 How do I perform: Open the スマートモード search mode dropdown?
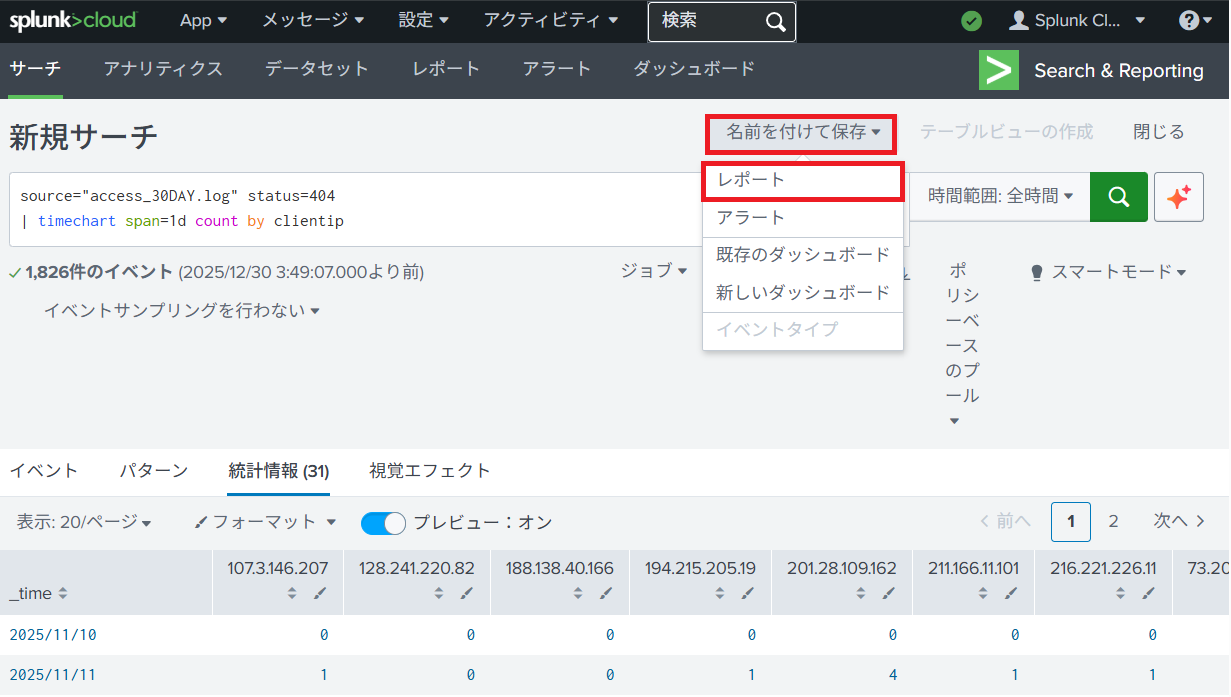(x=1108, y=272)
